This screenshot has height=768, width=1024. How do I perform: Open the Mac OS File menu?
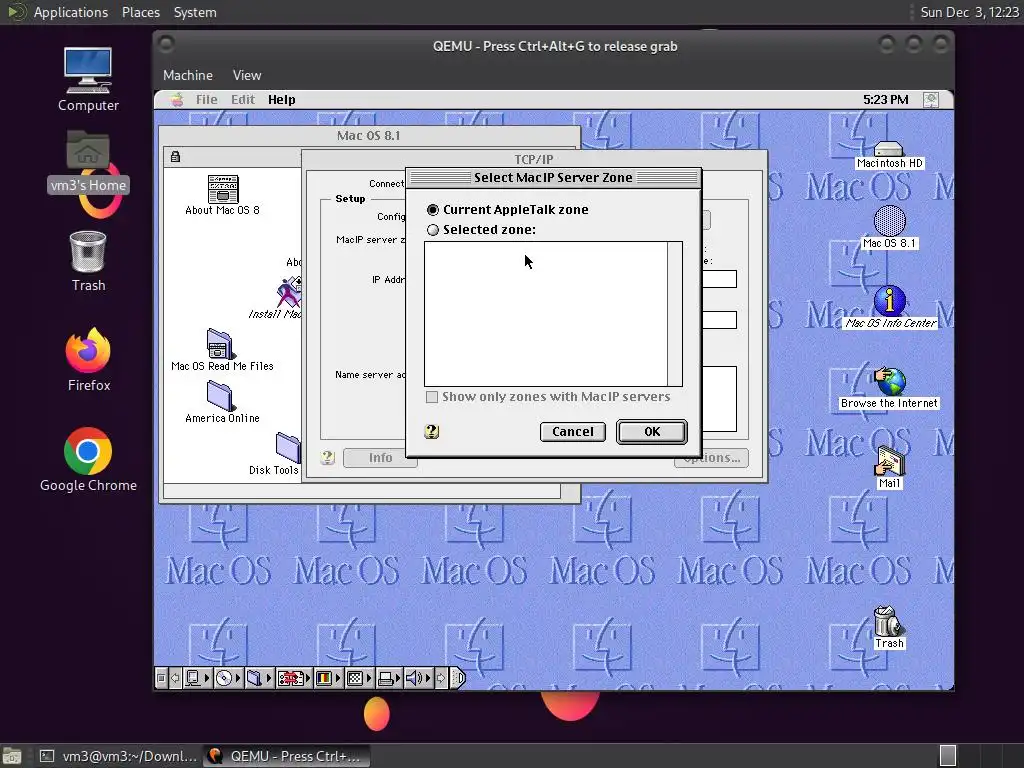(x=206, y=99)
